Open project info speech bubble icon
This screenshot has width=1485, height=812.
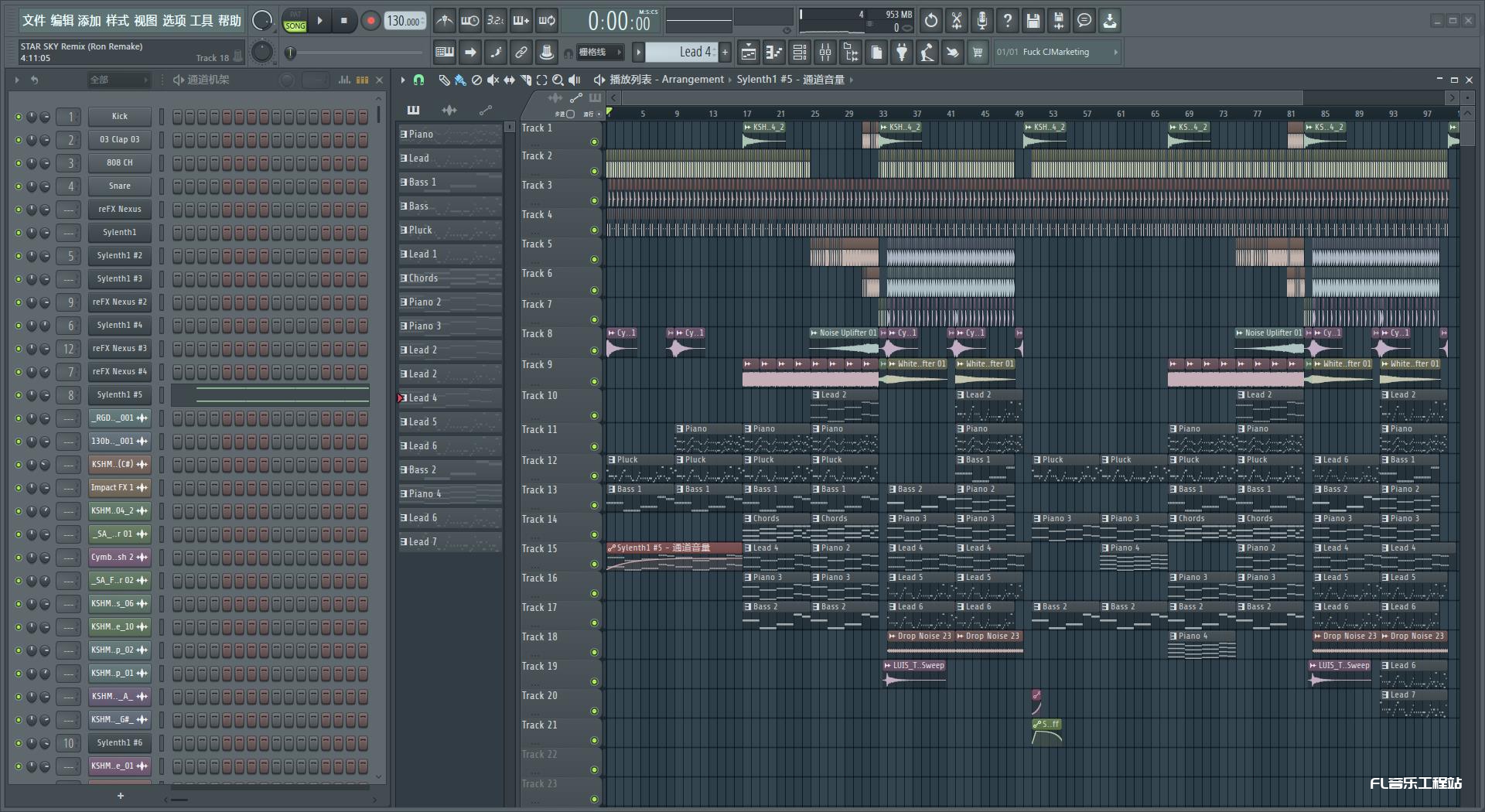pyautogui.click(x=1084, y=21)
